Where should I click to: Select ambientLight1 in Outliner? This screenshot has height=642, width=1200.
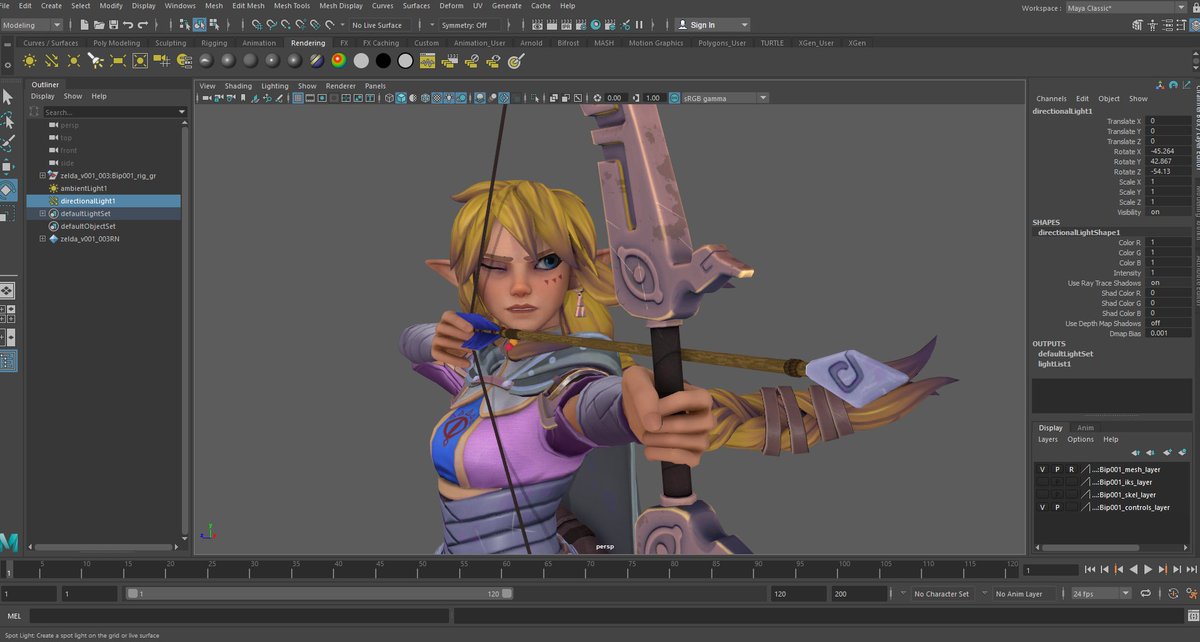[83, 188]
